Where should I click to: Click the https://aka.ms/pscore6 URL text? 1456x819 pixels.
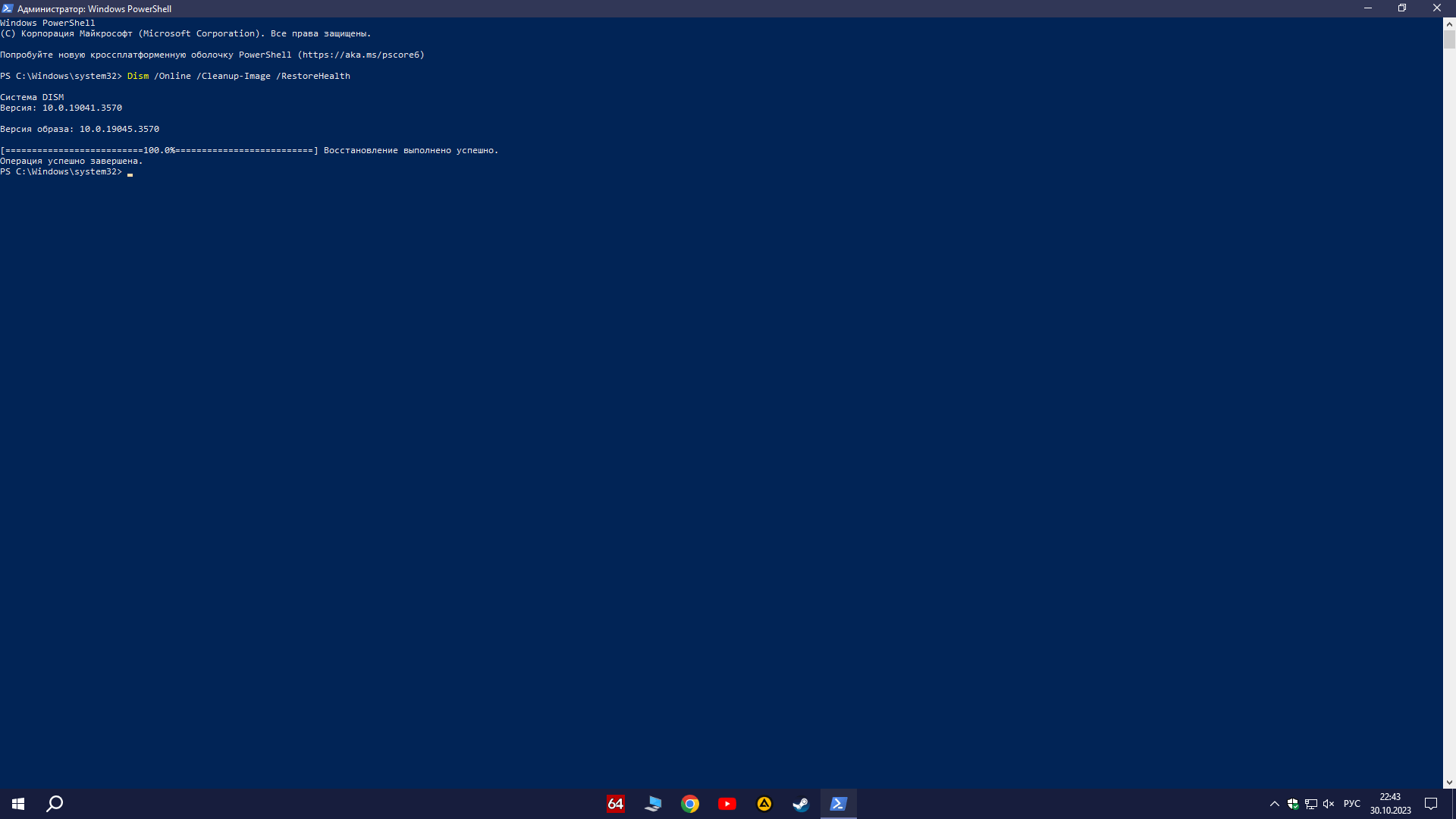(x=361, y=55)
